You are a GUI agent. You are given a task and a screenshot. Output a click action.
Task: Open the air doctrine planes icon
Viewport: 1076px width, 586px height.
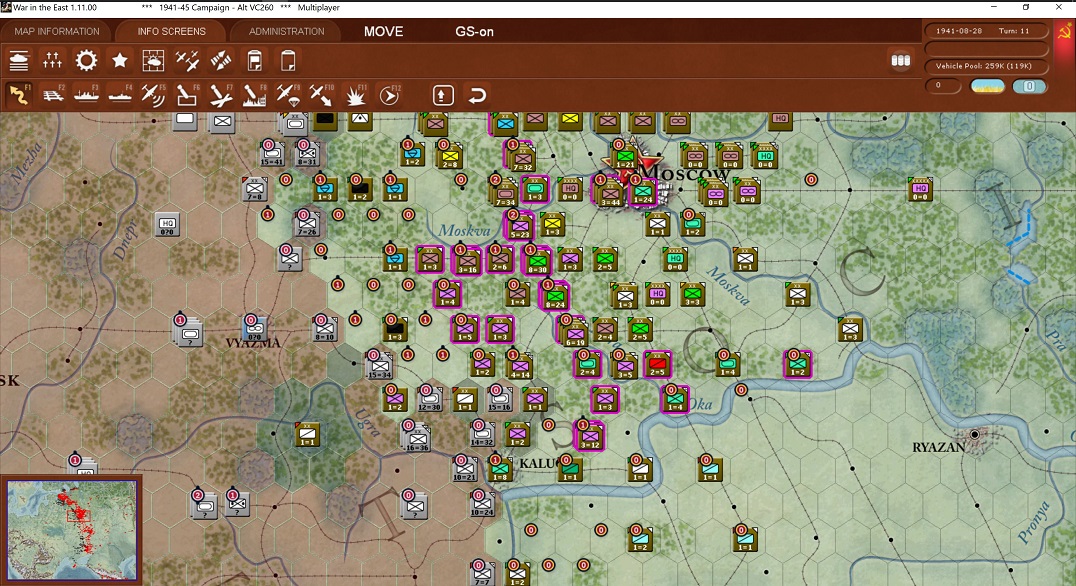[x=187, y=61]
